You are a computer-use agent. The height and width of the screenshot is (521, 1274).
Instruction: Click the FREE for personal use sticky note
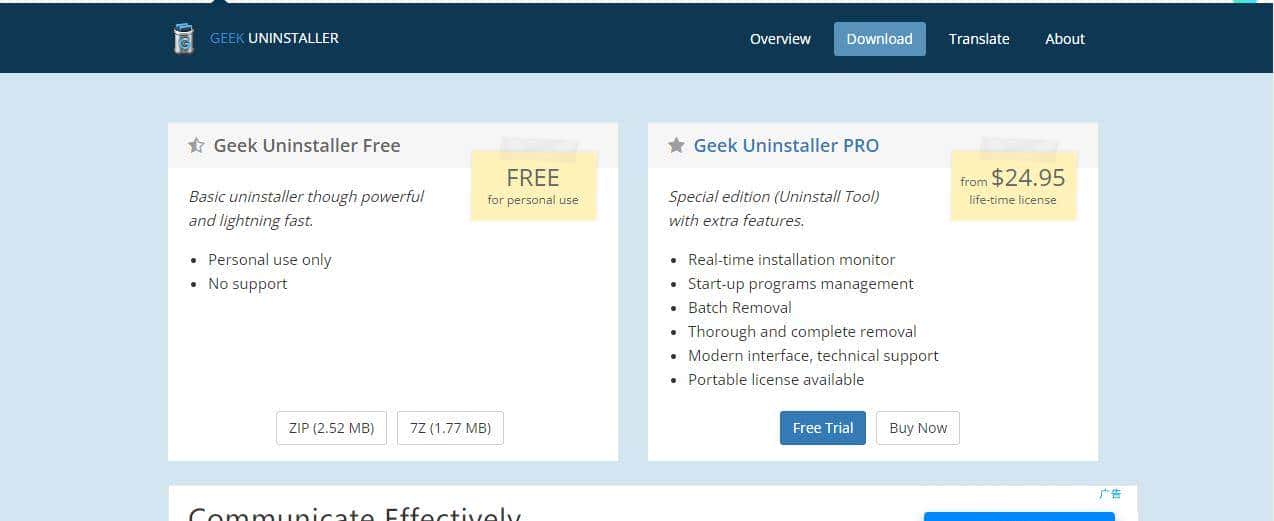(x=533, y=185)
